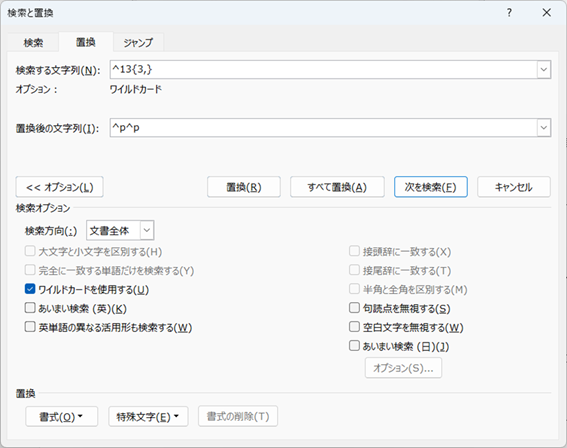The image size is (567, 448).
Task: Click the 次を検索 button
Action: point(431,187)
